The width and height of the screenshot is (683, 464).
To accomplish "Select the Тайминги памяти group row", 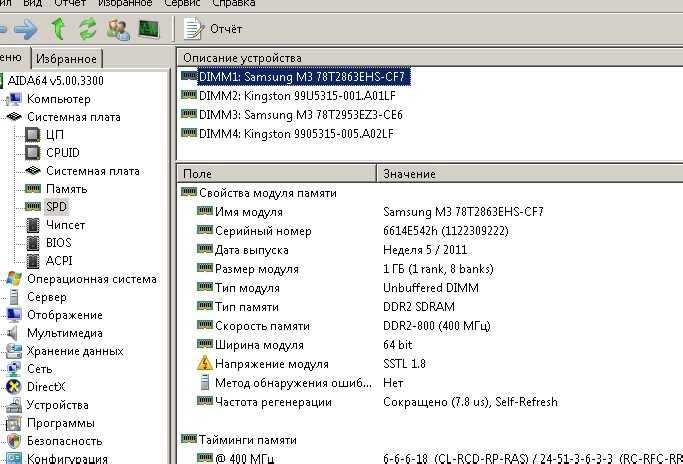I will coord(247,440).
